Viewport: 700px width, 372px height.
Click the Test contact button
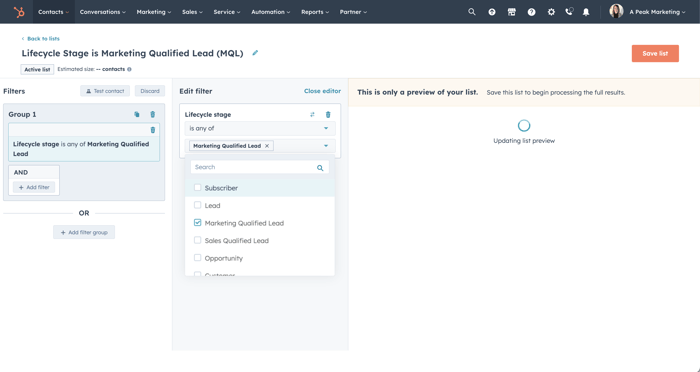[105, 91]
